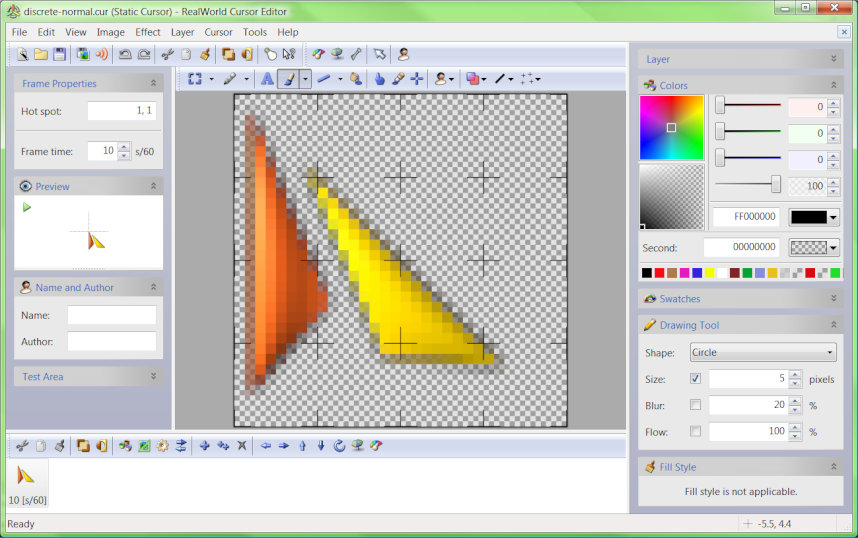Click the Save floppy disk icon
858x538 pixels.
59,54
